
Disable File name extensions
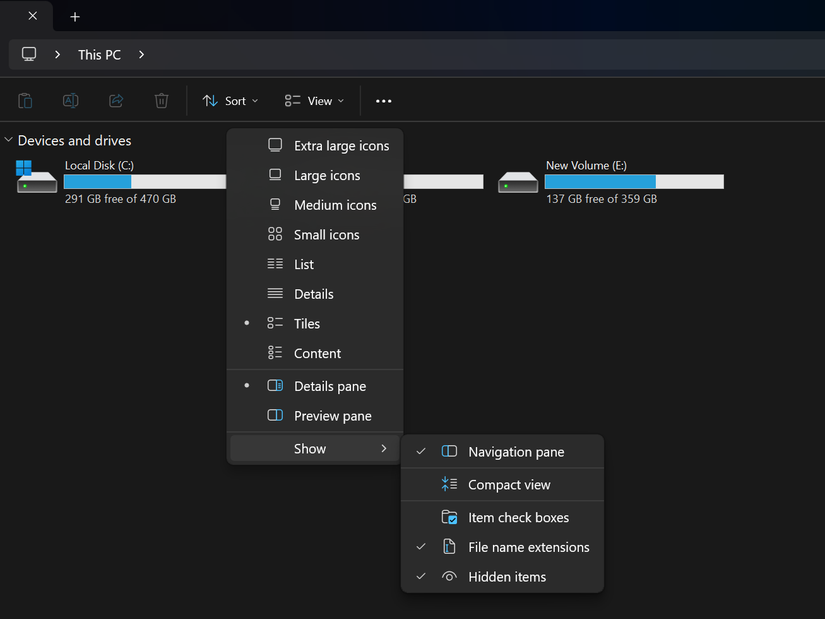click(528, 547)
